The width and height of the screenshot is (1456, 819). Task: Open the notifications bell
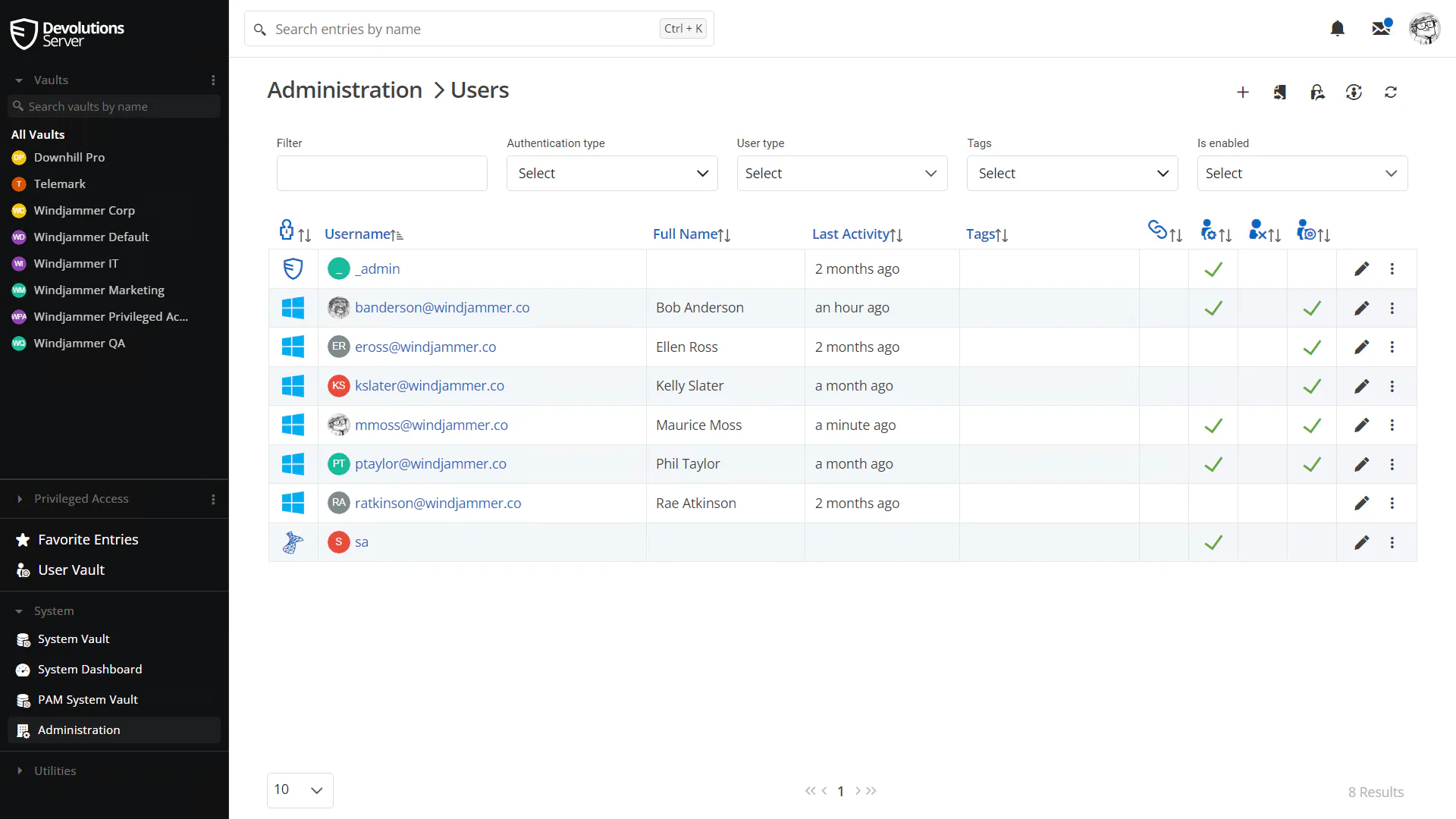[x=1338, y=29]
